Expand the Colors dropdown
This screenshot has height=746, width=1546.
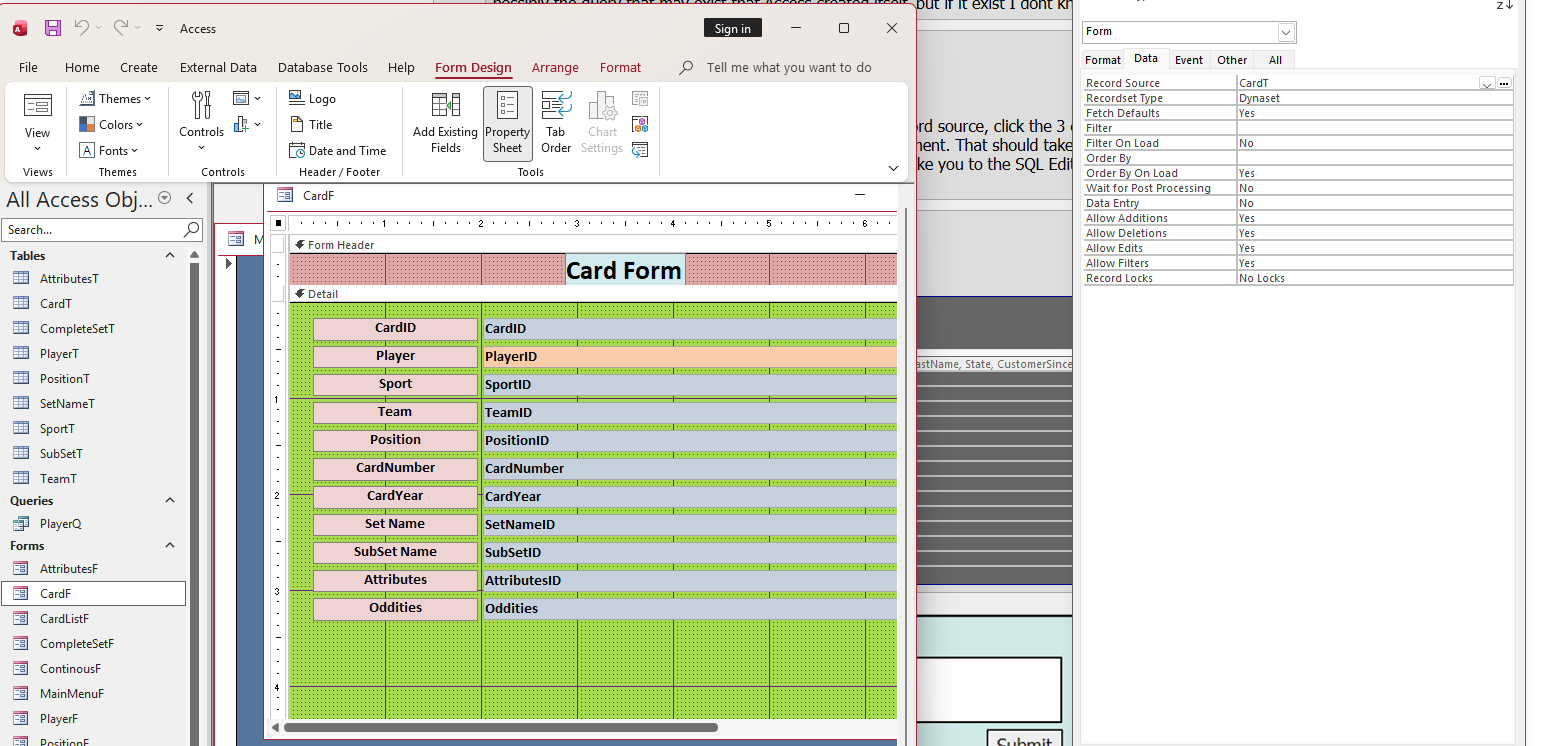coord(111,125)
